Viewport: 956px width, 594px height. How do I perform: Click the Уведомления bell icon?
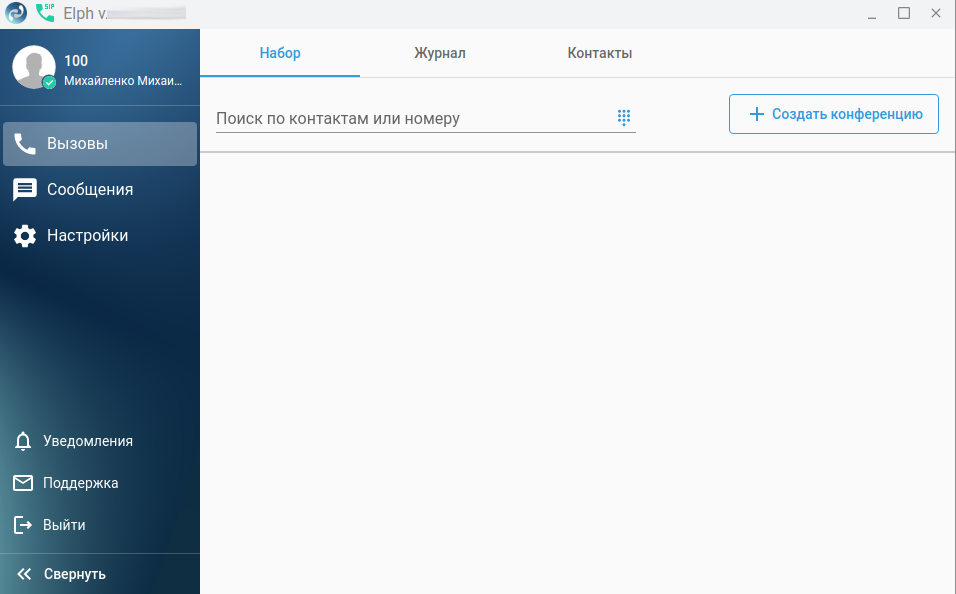(23, 441)
